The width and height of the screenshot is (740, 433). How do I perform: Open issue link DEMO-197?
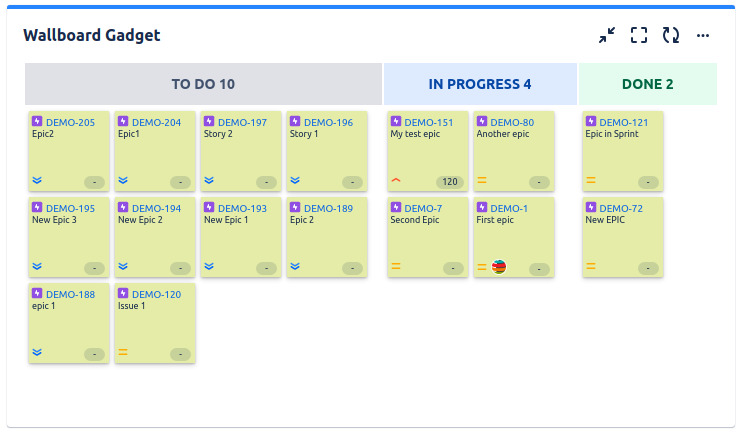pos(242,123)
